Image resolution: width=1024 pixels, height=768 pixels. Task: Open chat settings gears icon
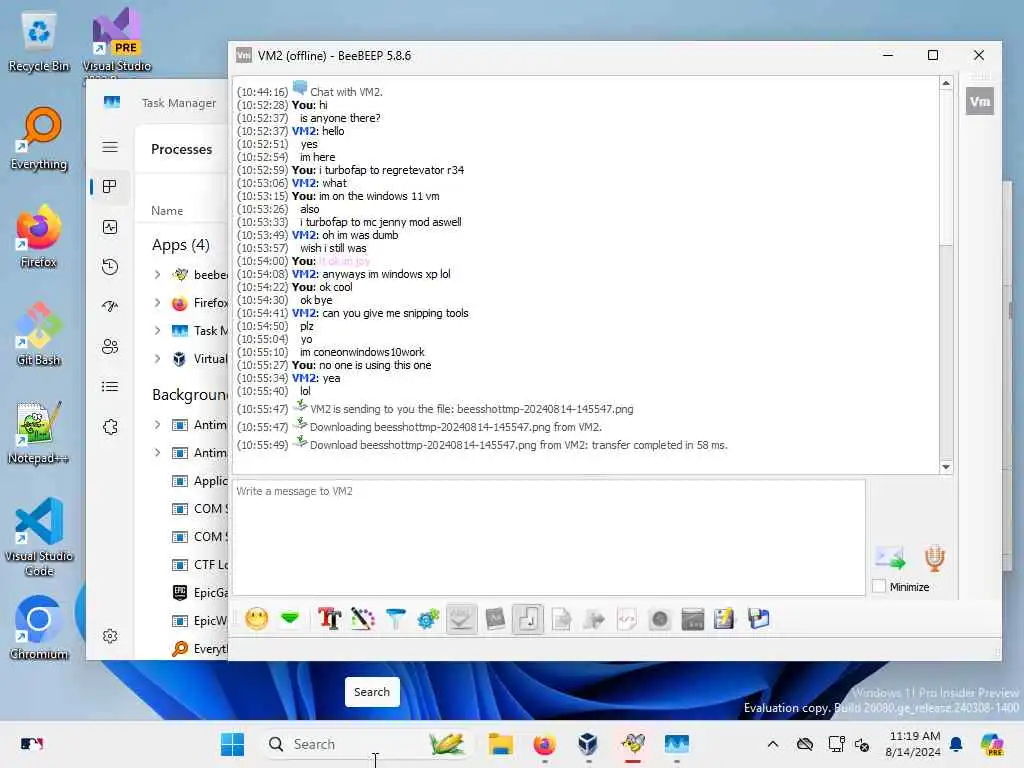click(428, 618)
